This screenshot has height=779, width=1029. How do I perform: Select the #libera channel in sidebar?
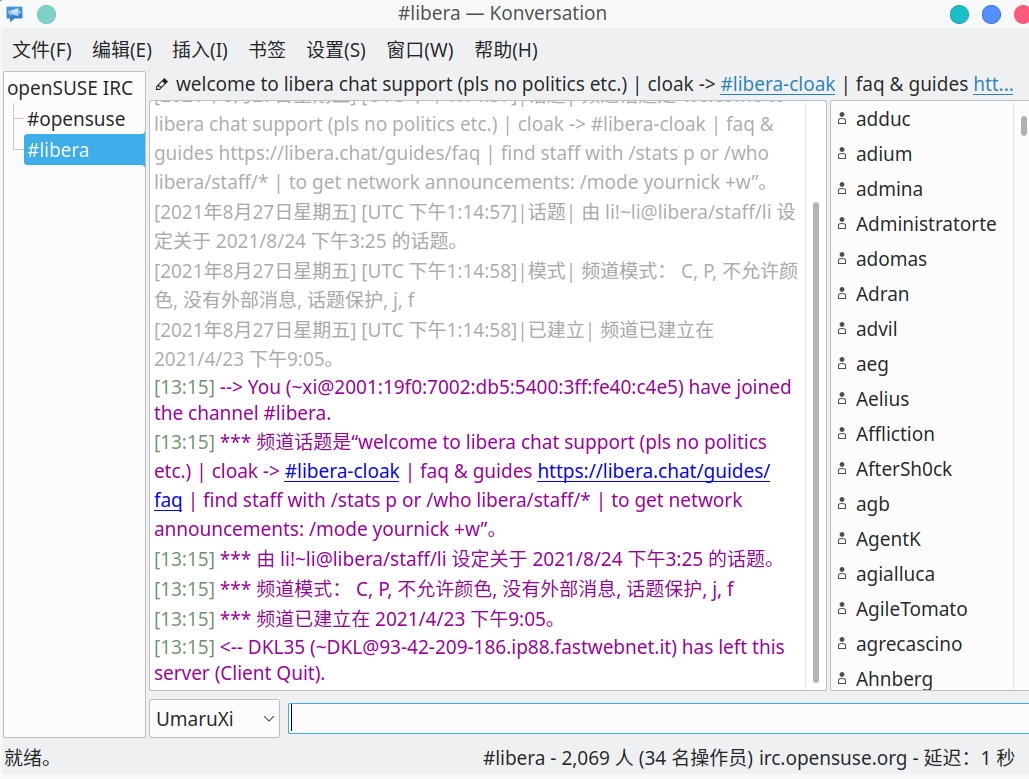click(x=84, y=150)
